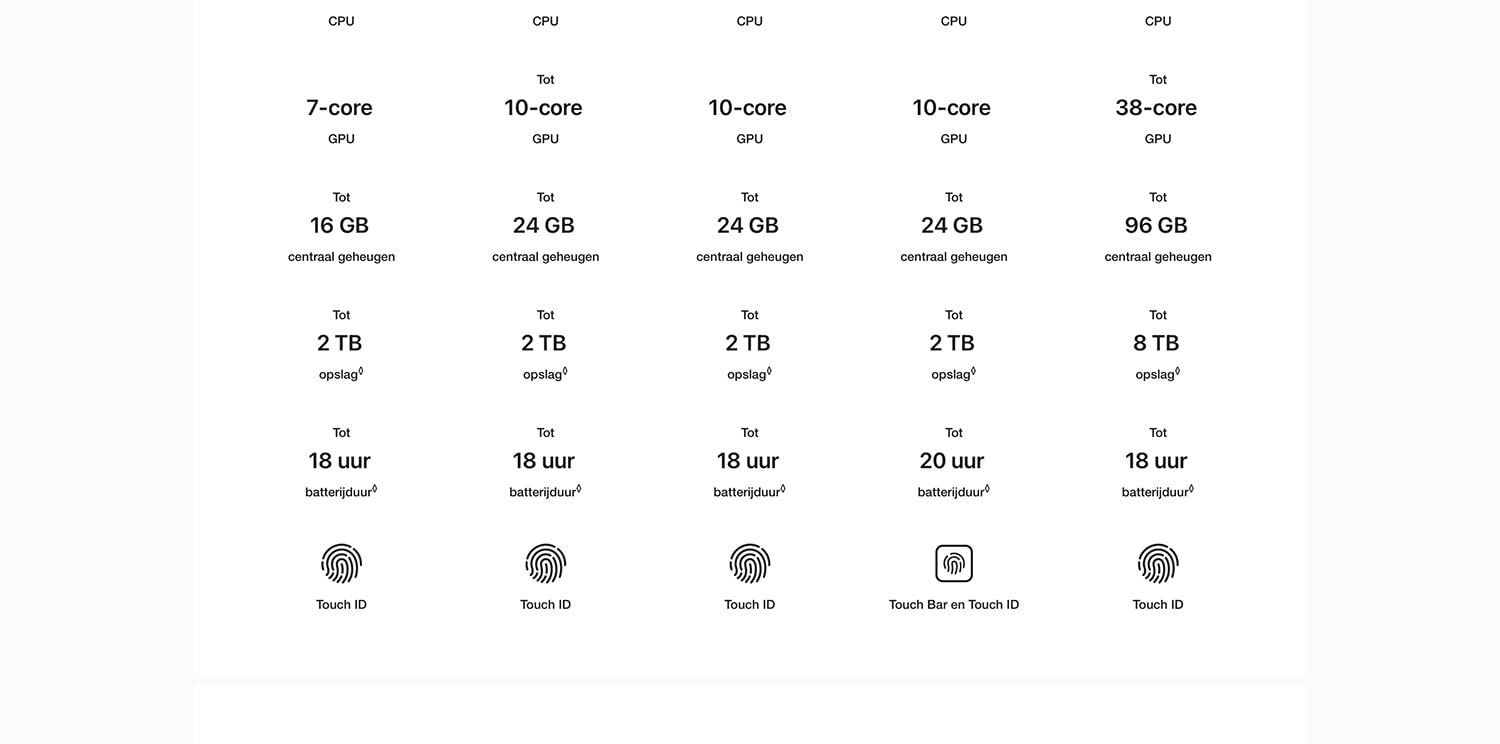Click the 20 uur battery value

click(952, 461)
